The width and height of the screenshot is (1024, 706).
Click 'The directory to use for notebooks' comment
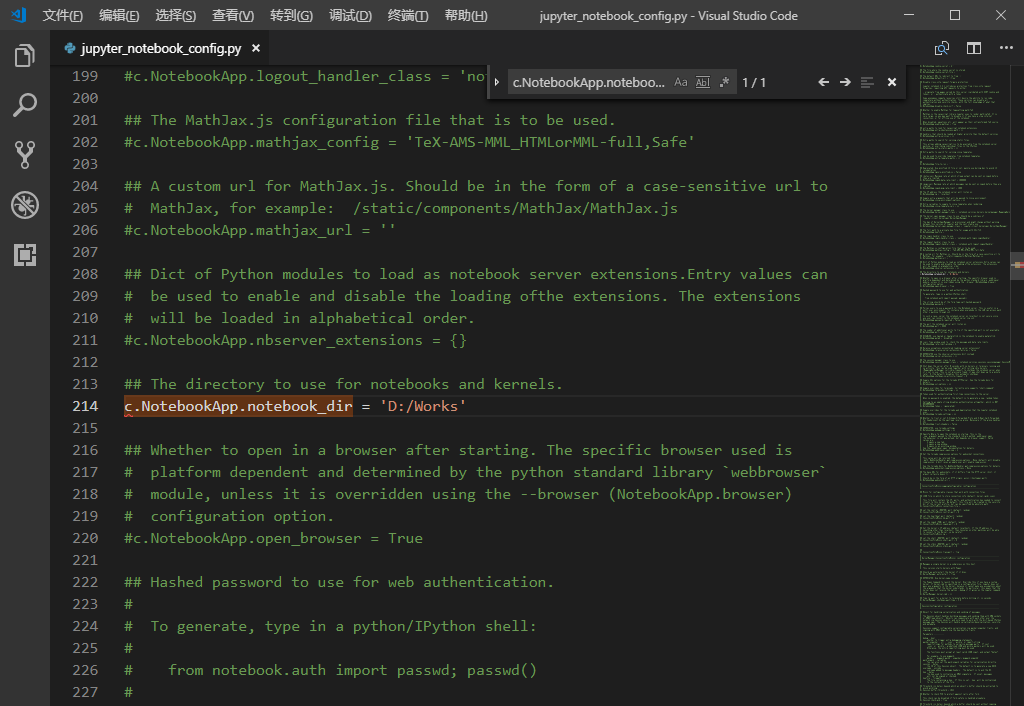pyautogui.click(x=344, y=384)
